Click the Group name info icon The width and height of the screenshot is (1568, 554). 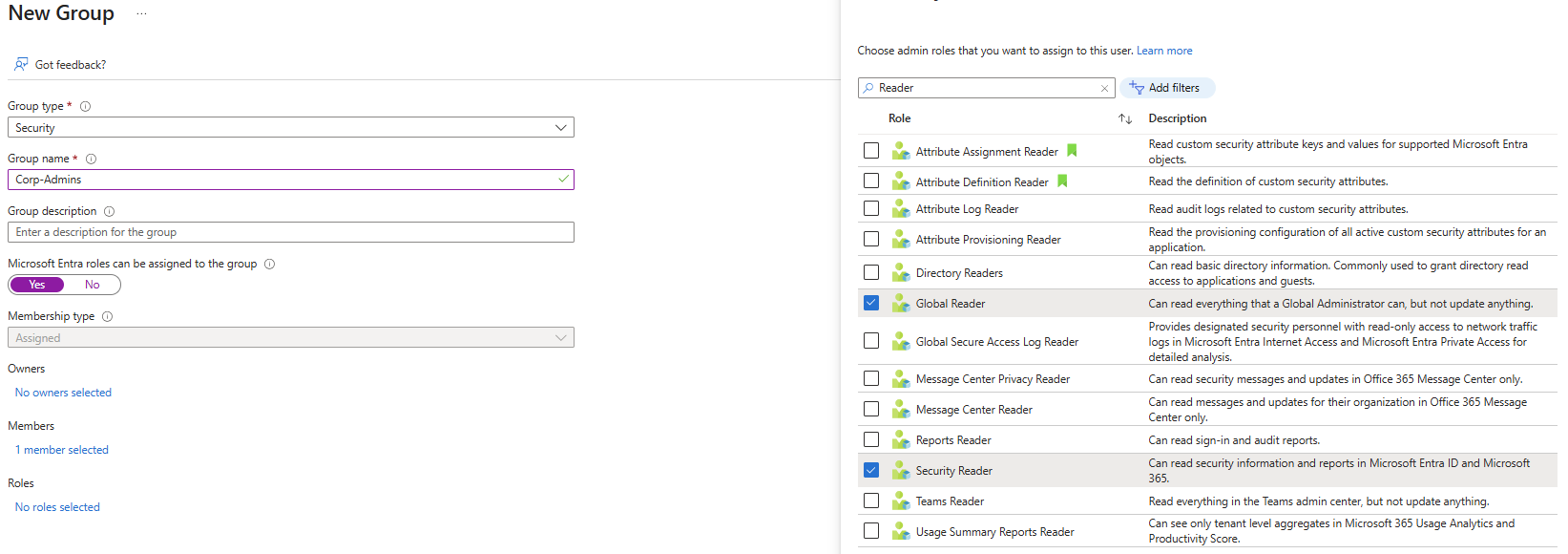91,159
